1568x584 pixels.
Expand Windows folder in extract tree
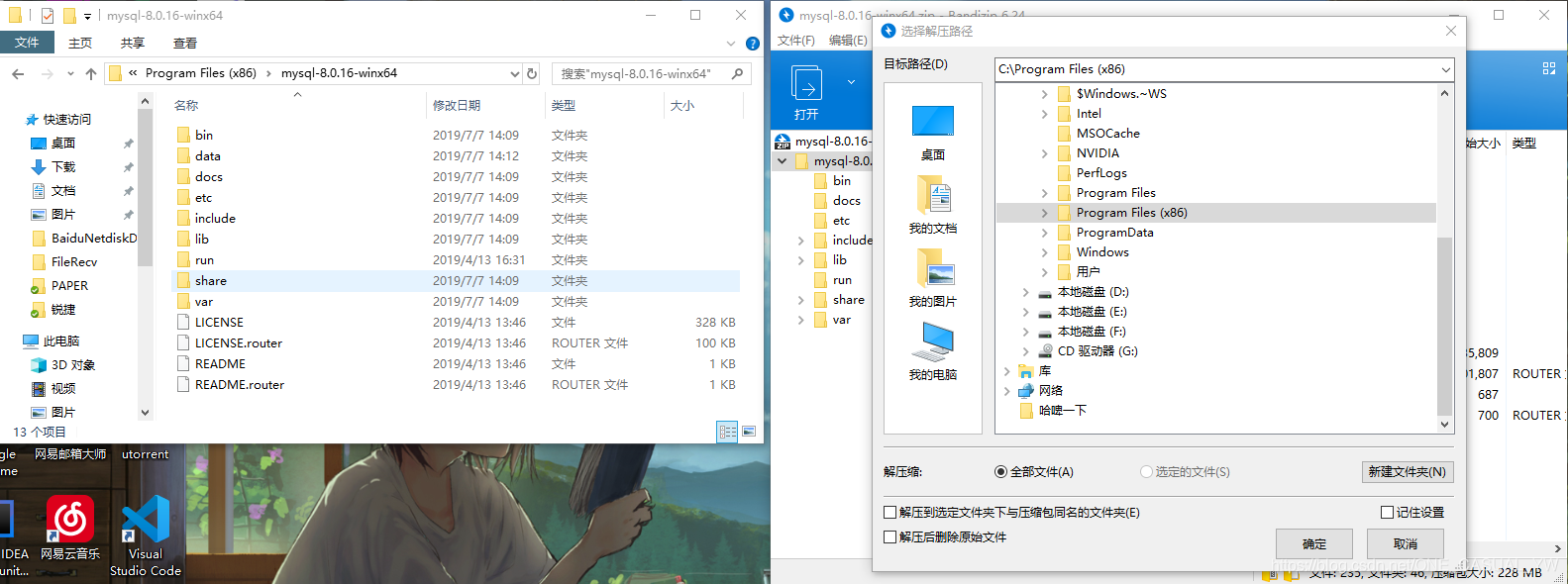(1044, 252)
